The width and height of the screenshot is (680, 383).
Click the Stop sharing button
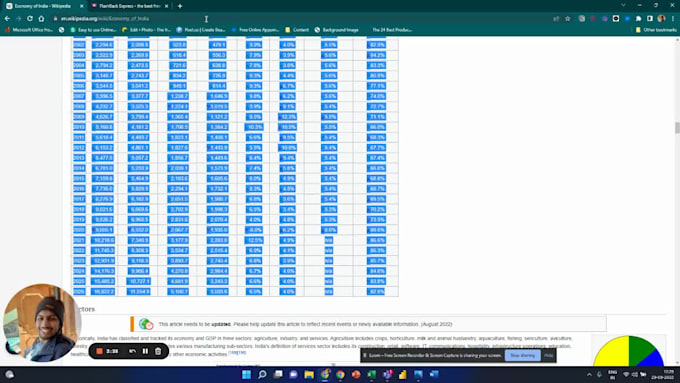[522, 355]
